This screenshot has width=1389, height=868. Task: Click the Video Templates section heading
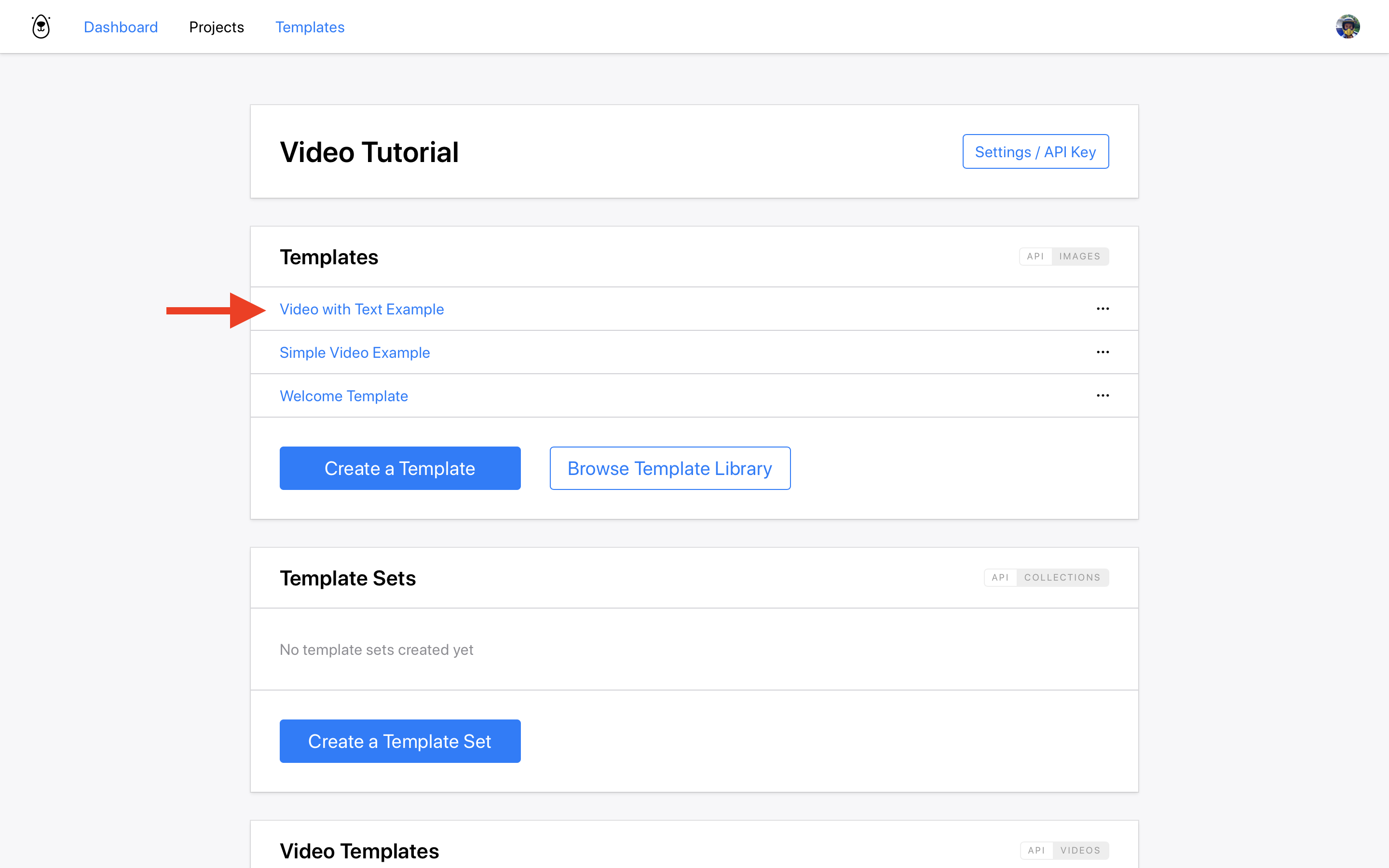[359, 851]
